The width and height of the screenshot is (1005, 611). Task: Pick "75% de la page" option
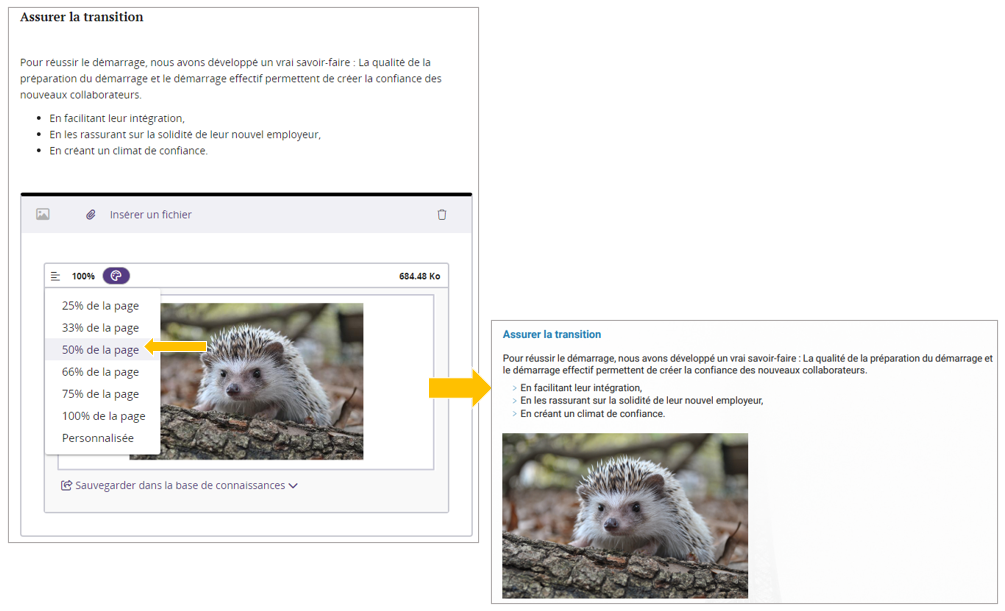pyautogui.click(x=100, y=394)
